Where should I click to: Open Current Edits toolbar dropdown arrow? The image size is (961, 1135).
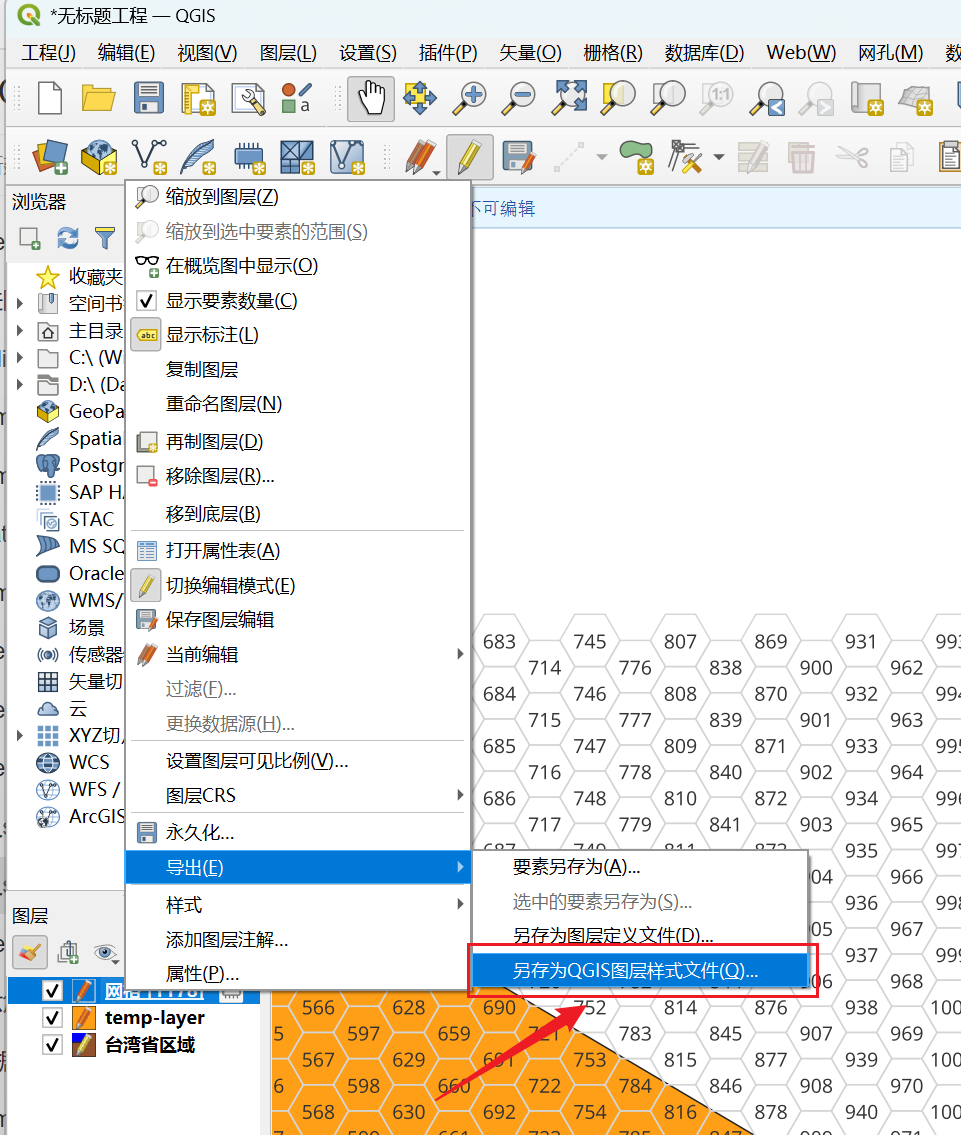(x=436, y=172)
